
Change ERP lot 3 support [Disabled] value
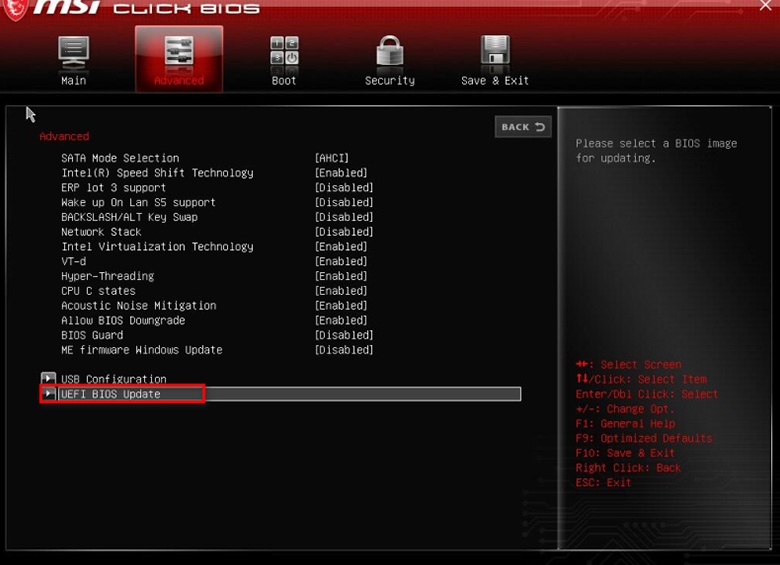pyautogui.click(x=344, y=188)
